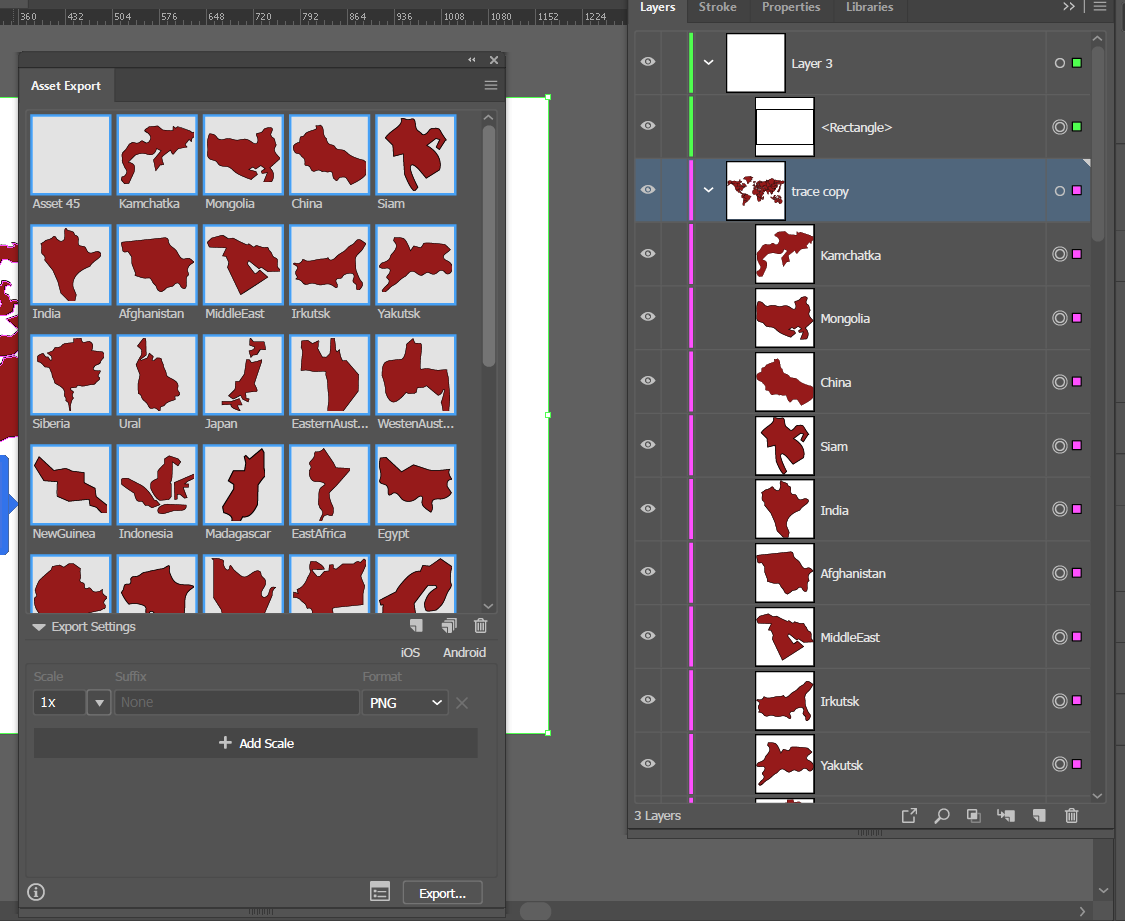The image size is (1125, 921).
Task: Hide the Afghanistan layer
Action: [x=648, y=572]
